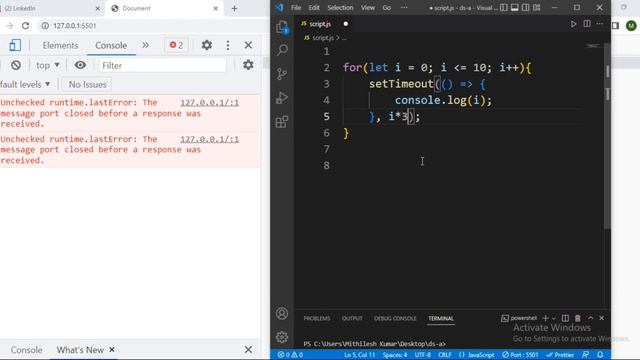Toggle VS Code primary sidebar layout
The width and height of the screenshot is (640, 360).
click(504, 8)
